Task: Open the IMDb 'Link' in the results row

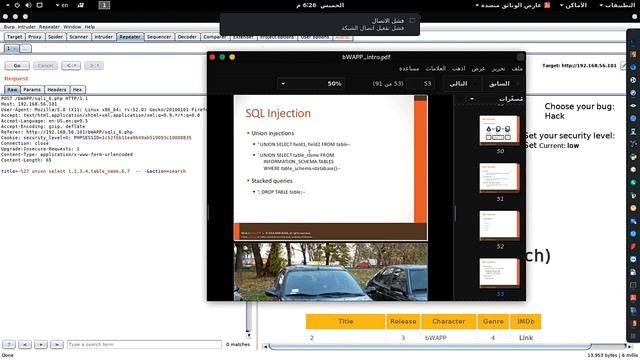Action: coord(526,338)
